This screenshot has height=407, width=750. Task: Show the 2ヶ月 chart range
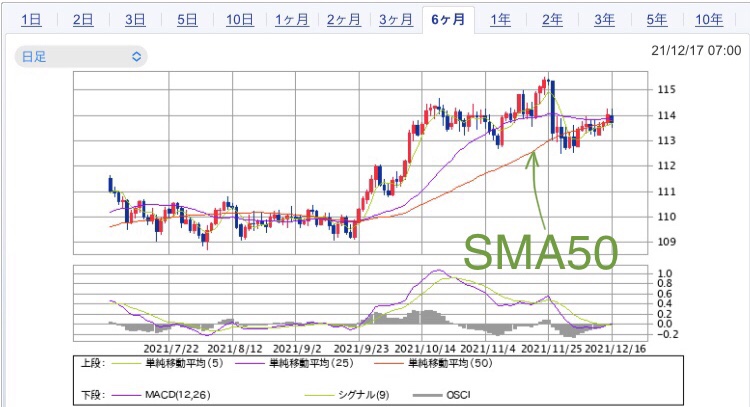click(x=344, y=20)
